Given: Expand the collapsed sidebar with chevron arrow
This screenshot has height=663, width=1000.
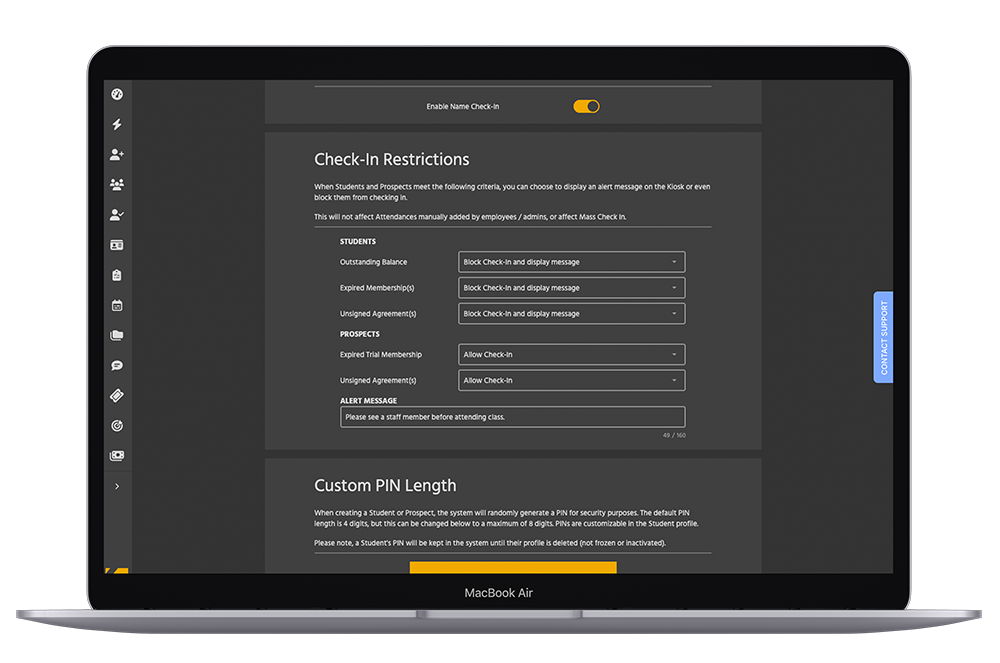Looking at the screenshot, I should (117, 485).
